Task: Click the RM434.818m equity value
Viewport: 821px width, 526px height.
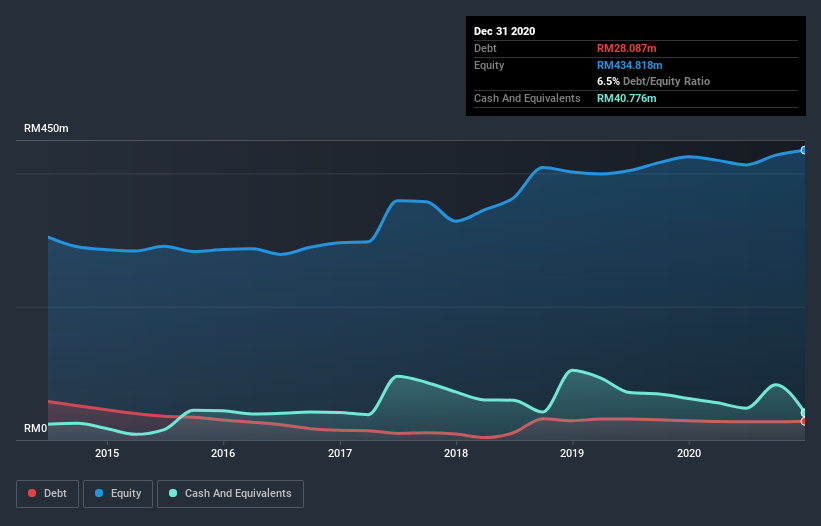Action: point(629,65)
